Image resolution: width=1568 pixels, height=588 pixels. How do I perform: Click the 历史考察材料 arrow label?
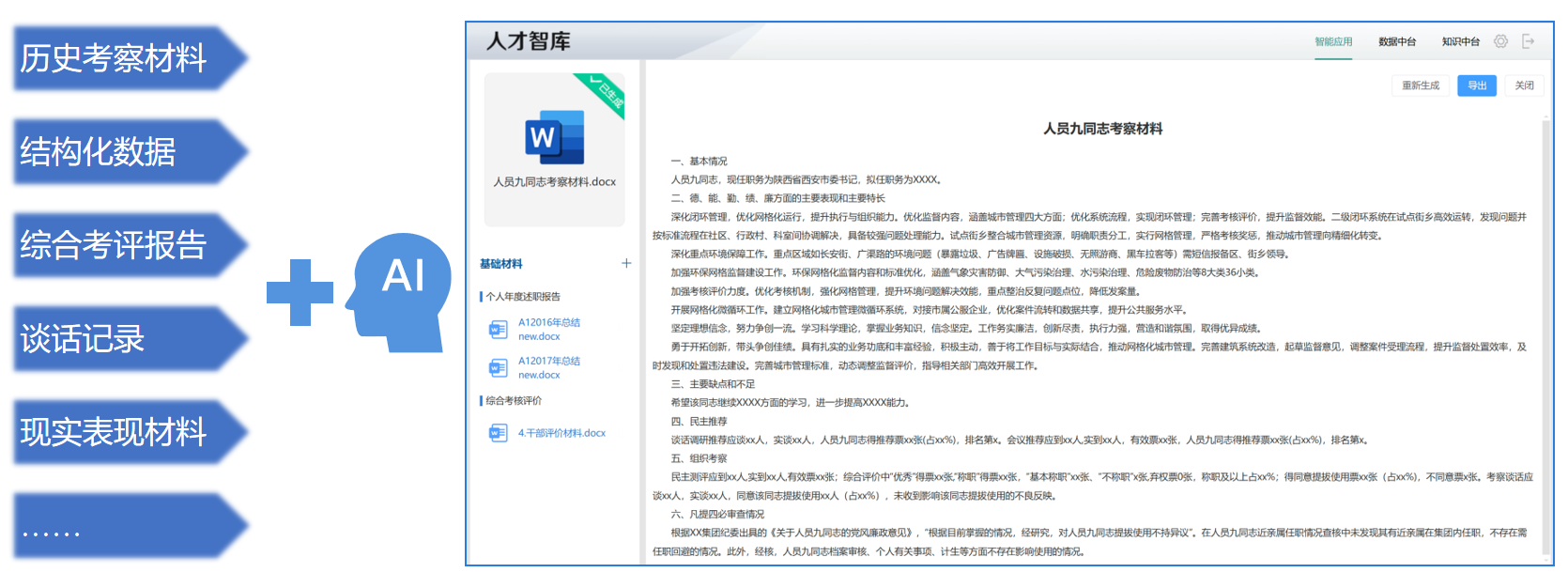(x=131, y=58)
